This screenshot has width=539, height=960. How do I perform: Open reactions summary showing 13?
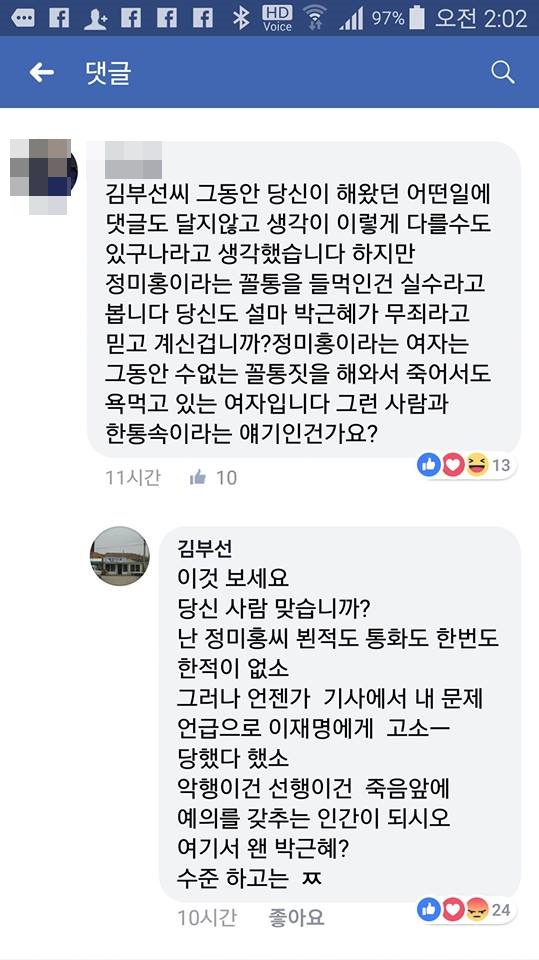click(x=467, y=466)
